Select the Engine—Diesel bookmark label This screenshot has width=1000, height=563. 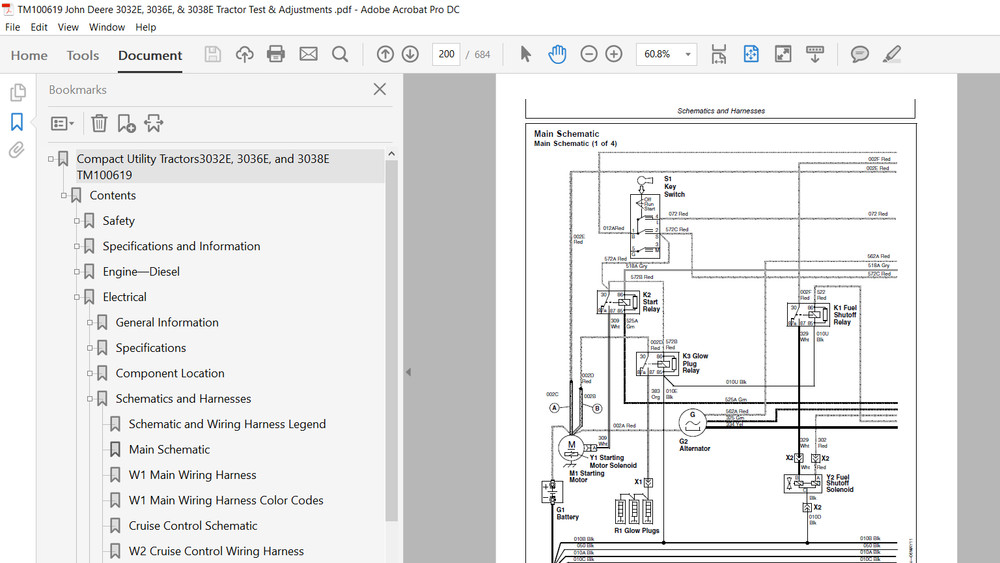[141, 272]
